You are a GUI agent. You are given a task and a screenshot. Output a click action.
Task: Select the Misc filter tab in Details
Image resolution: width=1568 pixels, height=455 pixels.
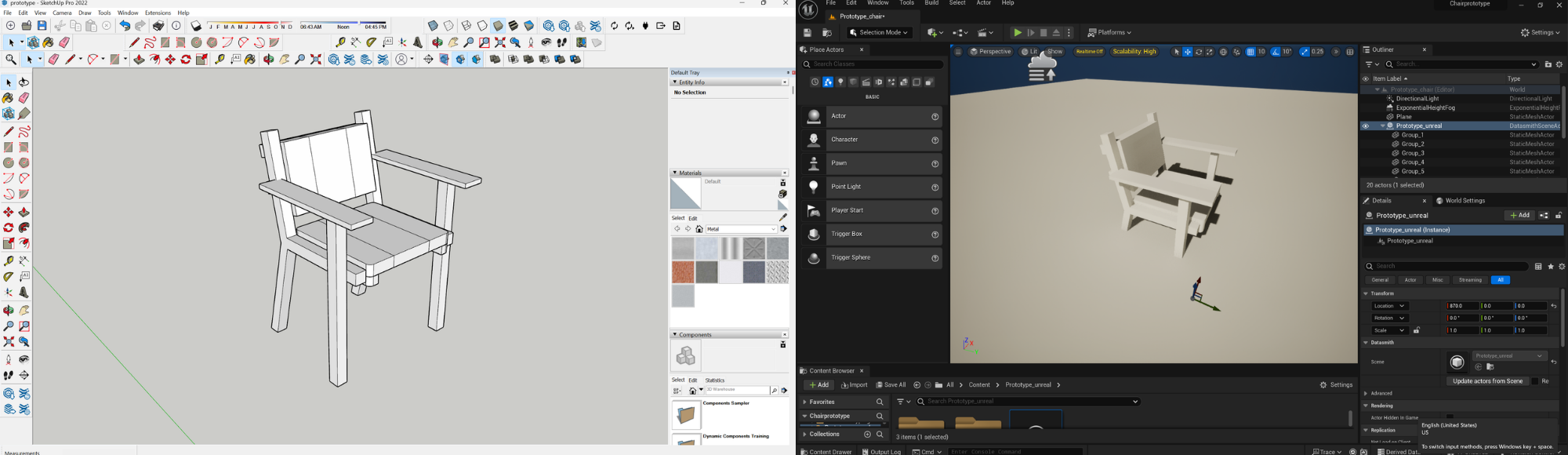[x=1438, y=280]
